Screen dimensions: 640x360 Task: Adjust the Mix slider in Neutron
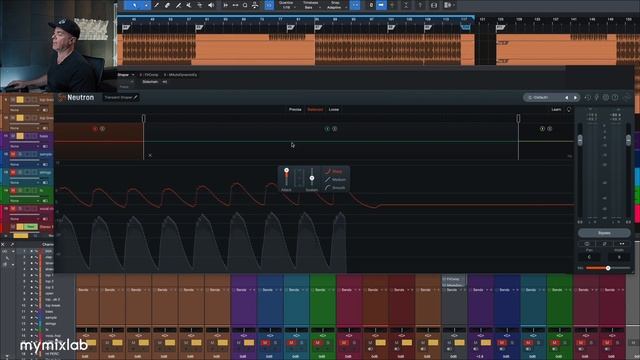[608, 268]
